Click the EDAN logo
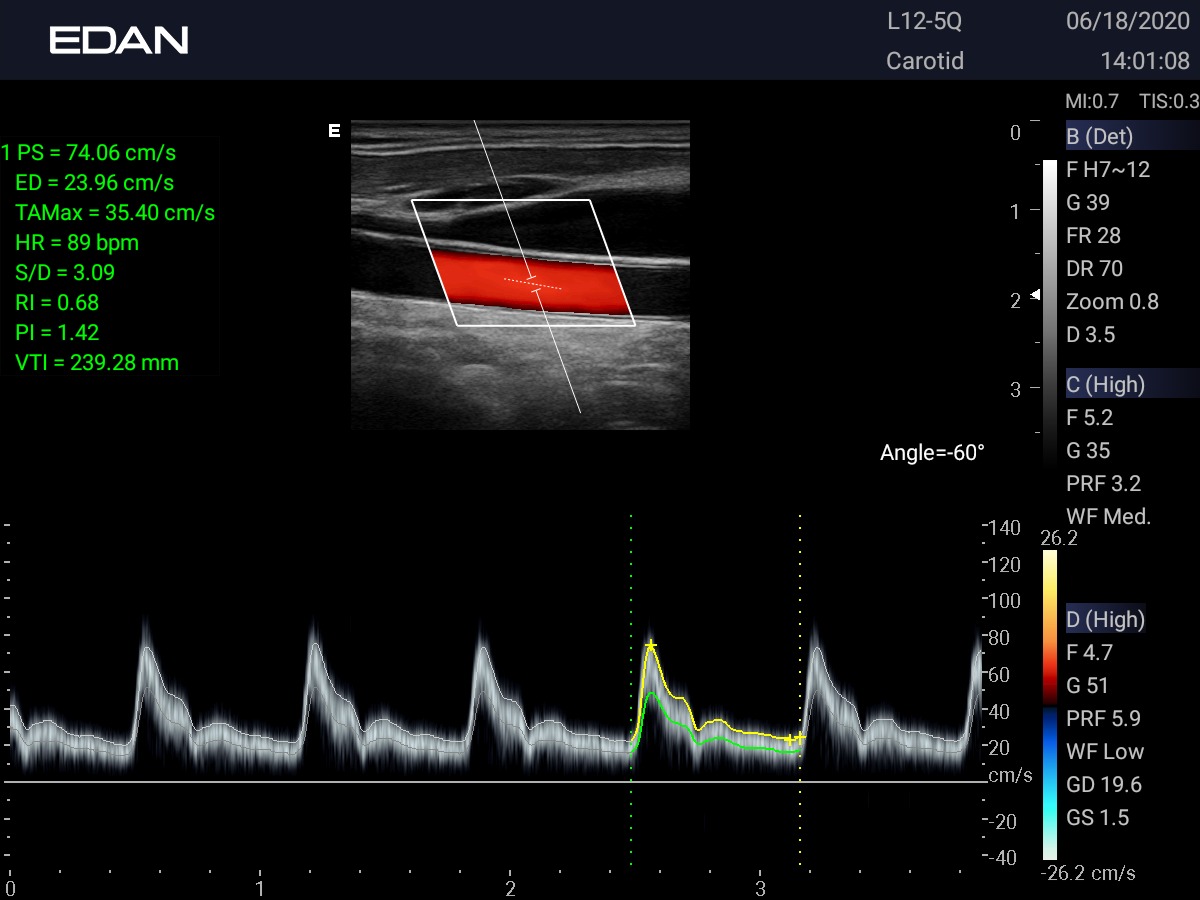Image resolution: width=1200 pixels, height=900 pixels. (119, 40)
